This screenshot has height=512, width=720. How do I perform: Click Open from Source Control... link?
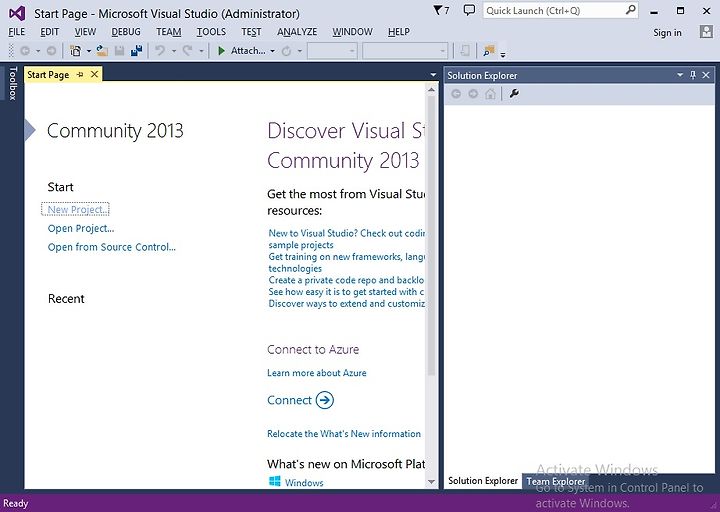112,247
